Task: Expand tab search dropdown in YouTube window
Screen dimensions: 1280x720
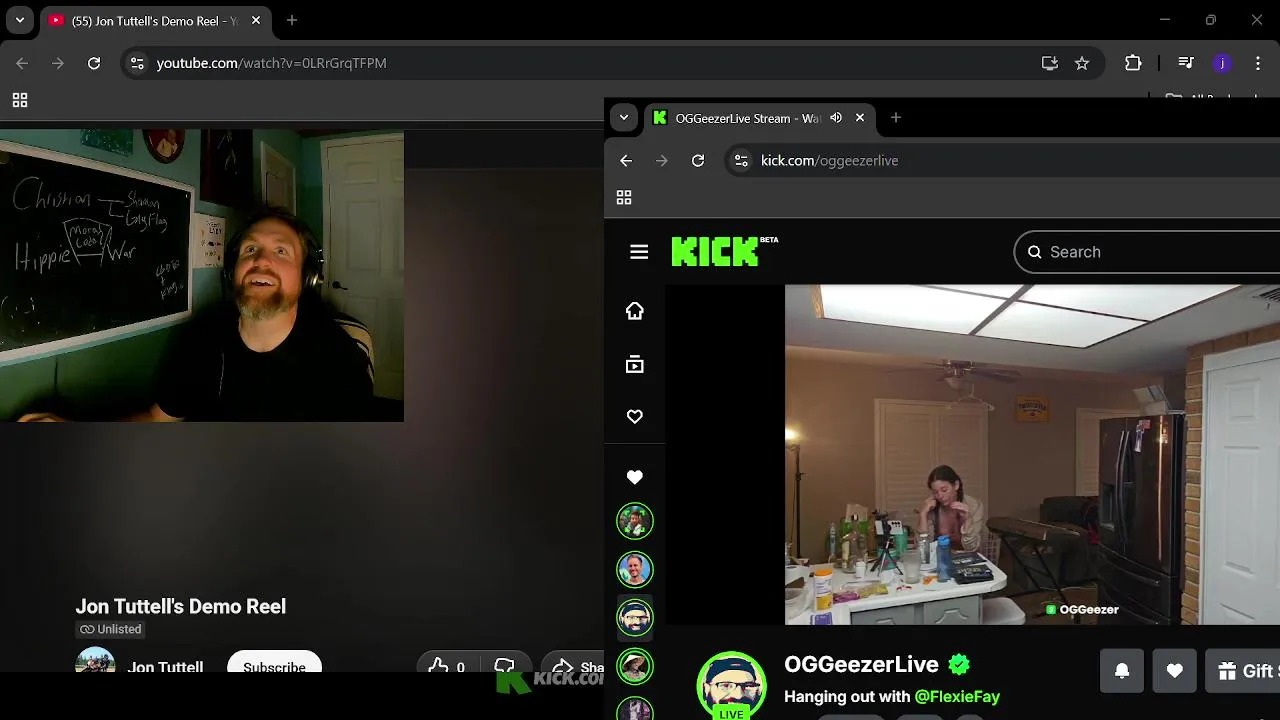Action: coord(20,20)
